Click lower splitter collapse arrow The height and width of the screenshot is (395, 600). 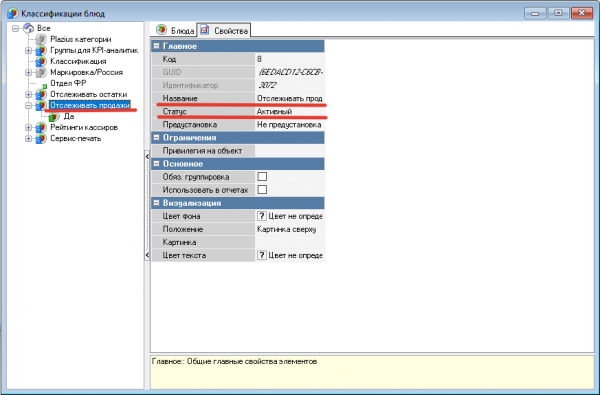(147, 255)
